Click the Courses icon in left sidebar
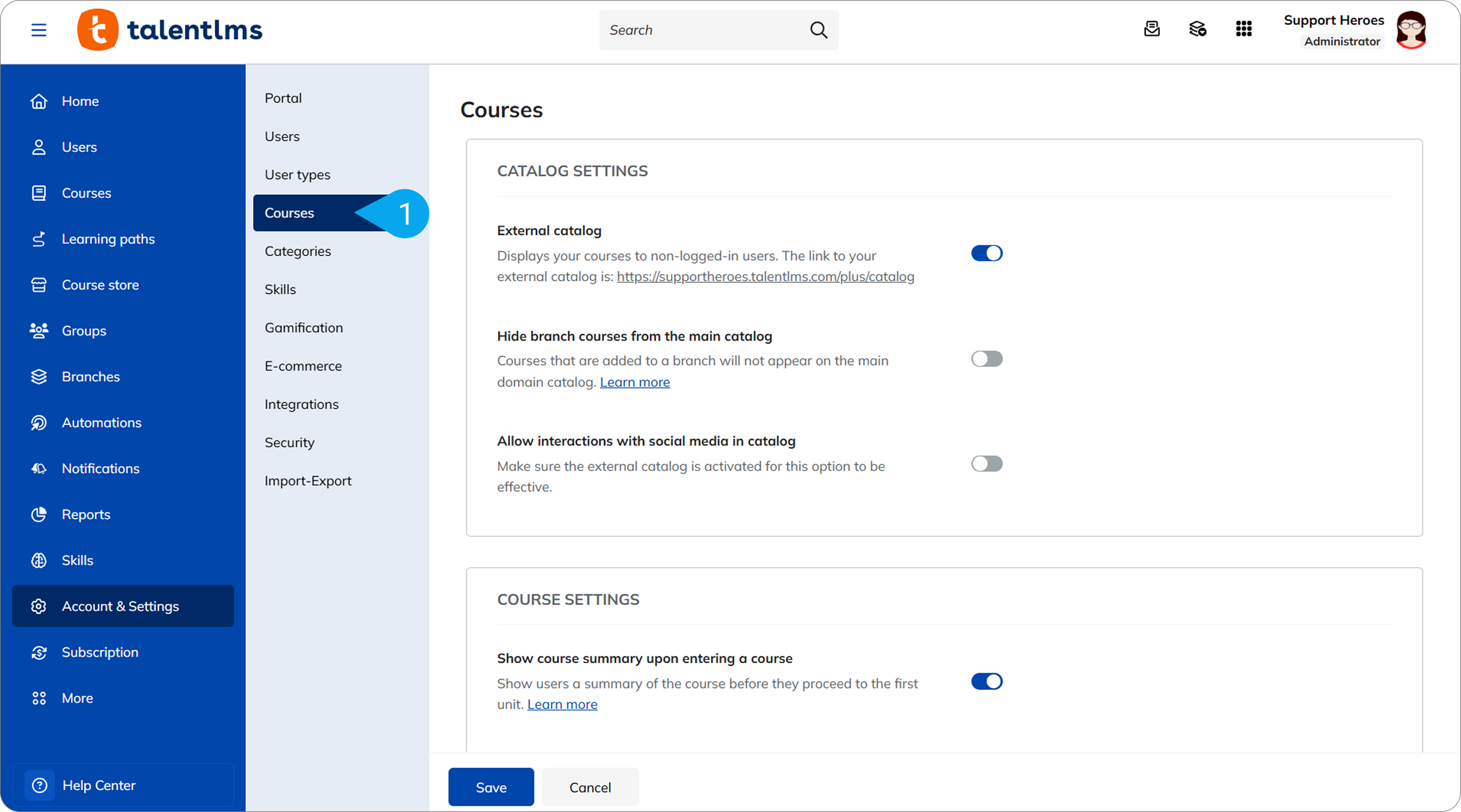Screen dimensions: 1461x812 pyautogui.click(x=39, y=193)
